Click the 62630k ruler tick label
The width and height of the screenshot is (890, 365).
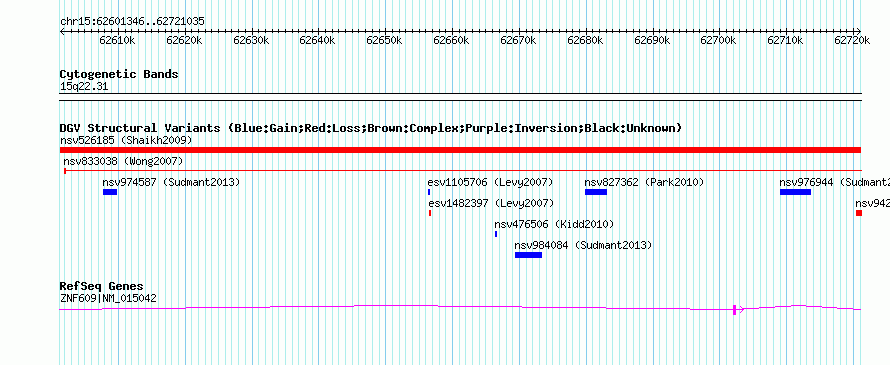coord(251,40)
